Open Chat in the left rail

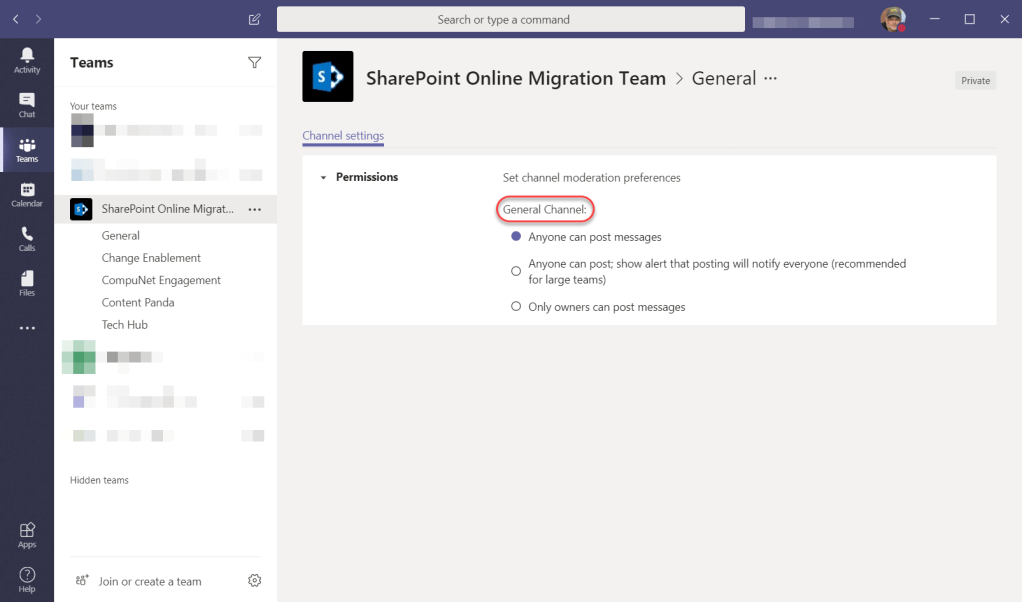[27, 104]
